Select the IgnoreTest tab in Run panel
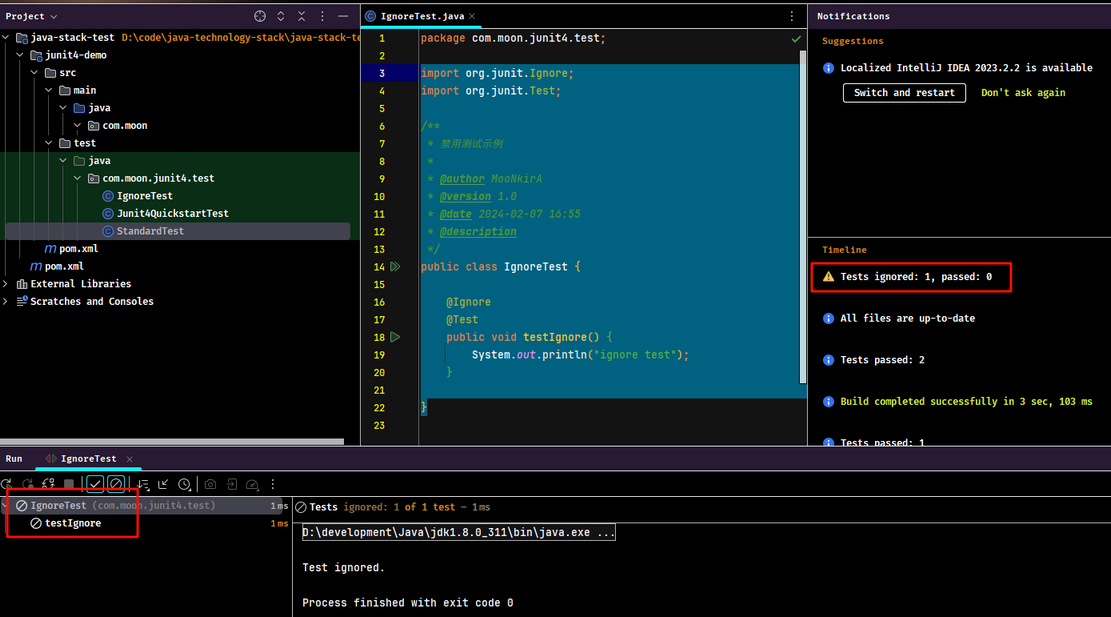The height and width of the screenshot is (617, 1111). pos(89,459)
